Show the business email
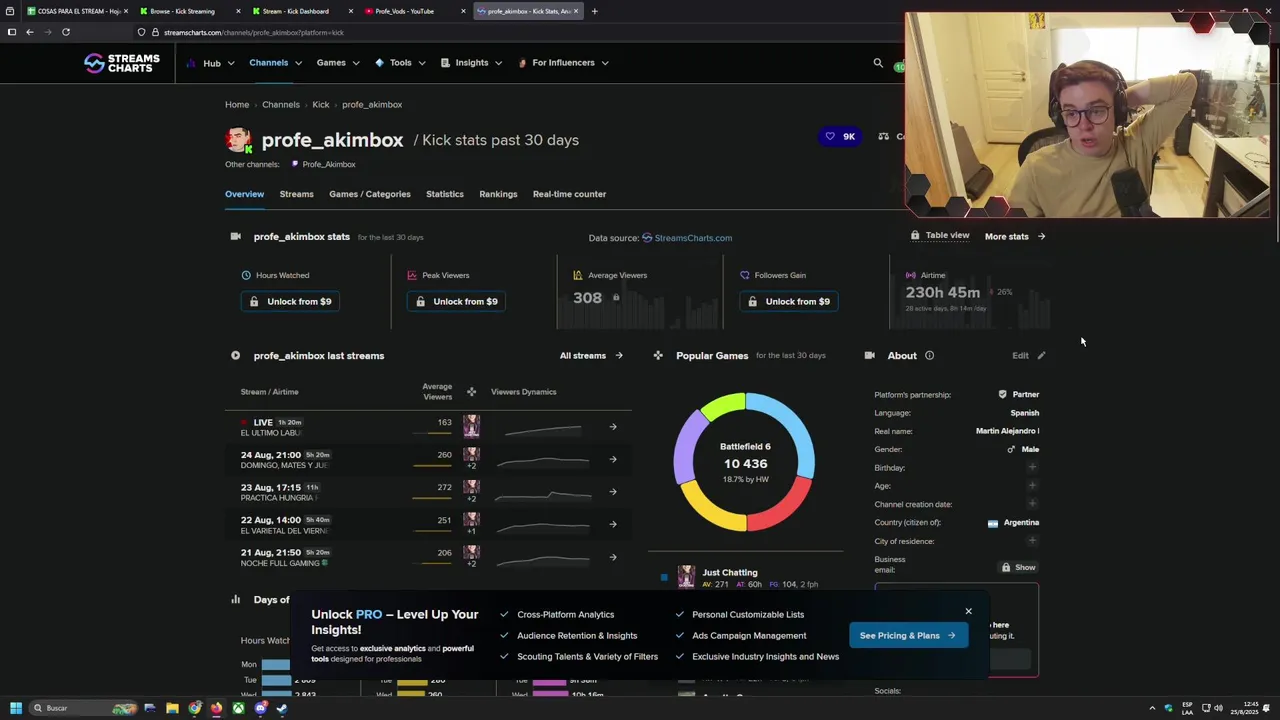Image resolution: width=1280 pixels, height=720 pixels. [1019, 567]
